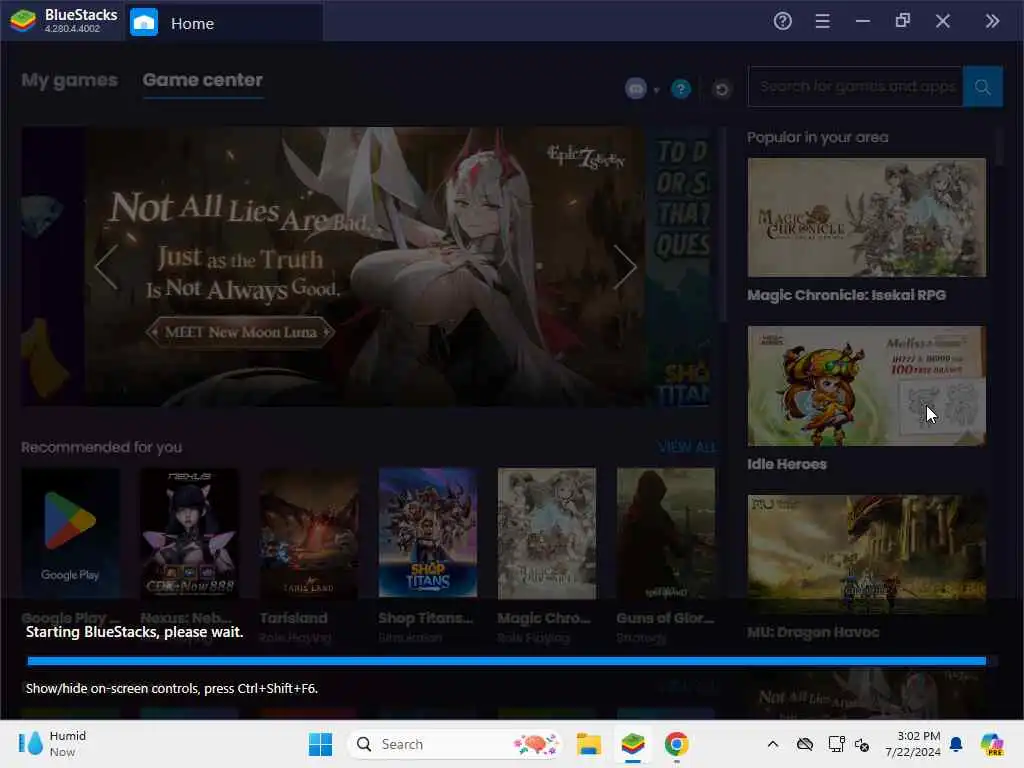Restore down the BlueStacks window
The width and height of the screenshot is (1024, 768).
pyautogui.click(x=903, y=21)
